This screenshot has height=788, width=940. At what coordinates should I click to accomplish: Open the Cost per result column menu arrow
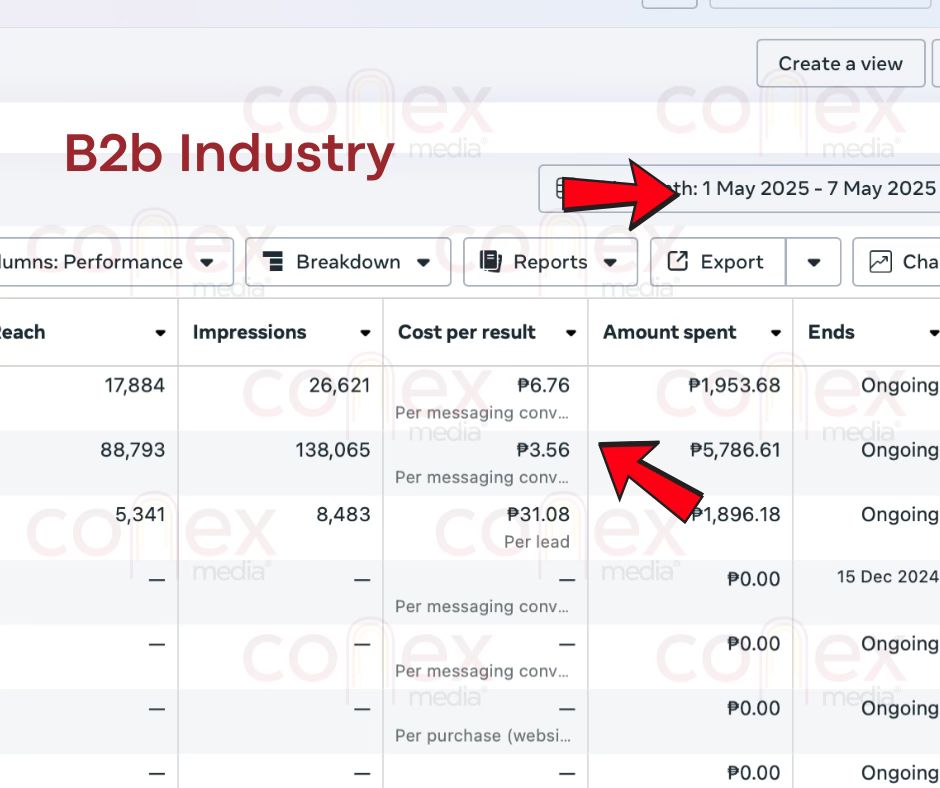571,333
